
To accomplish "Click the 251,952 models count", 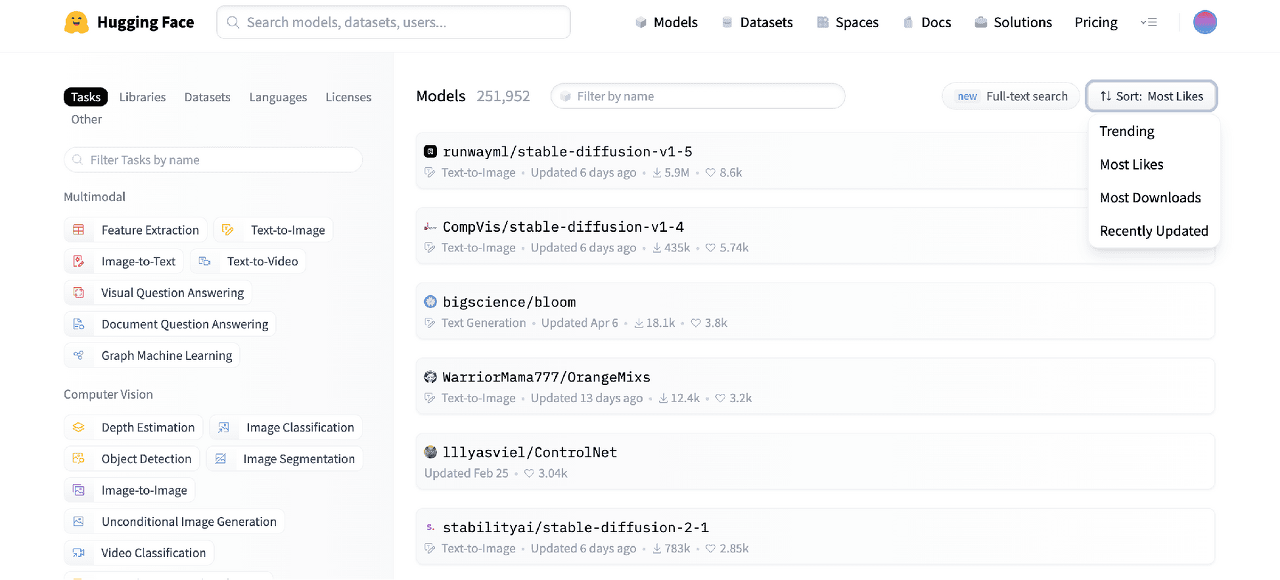I will 503,96.
